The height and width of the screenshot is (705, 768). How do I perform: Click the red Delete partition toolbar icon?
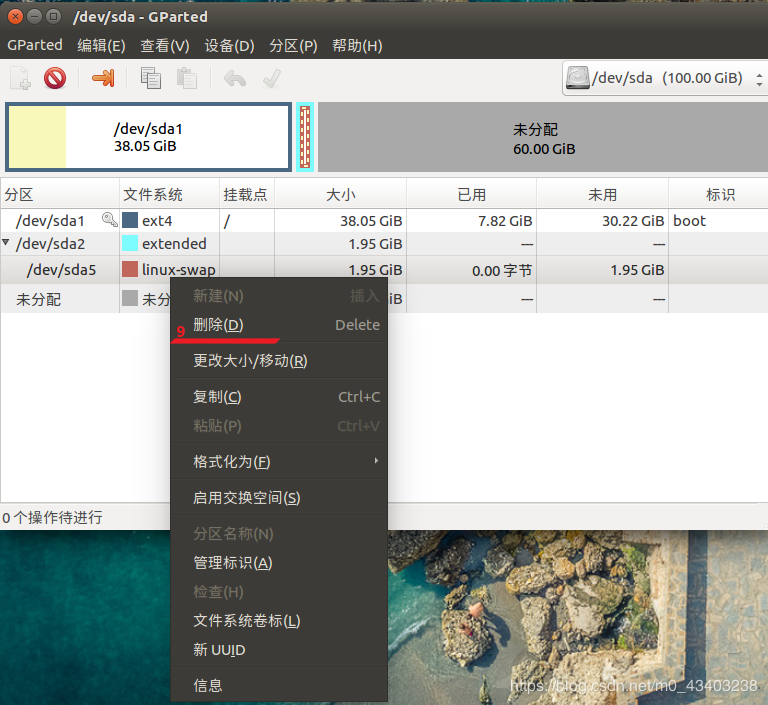click(x=55, y=78)
